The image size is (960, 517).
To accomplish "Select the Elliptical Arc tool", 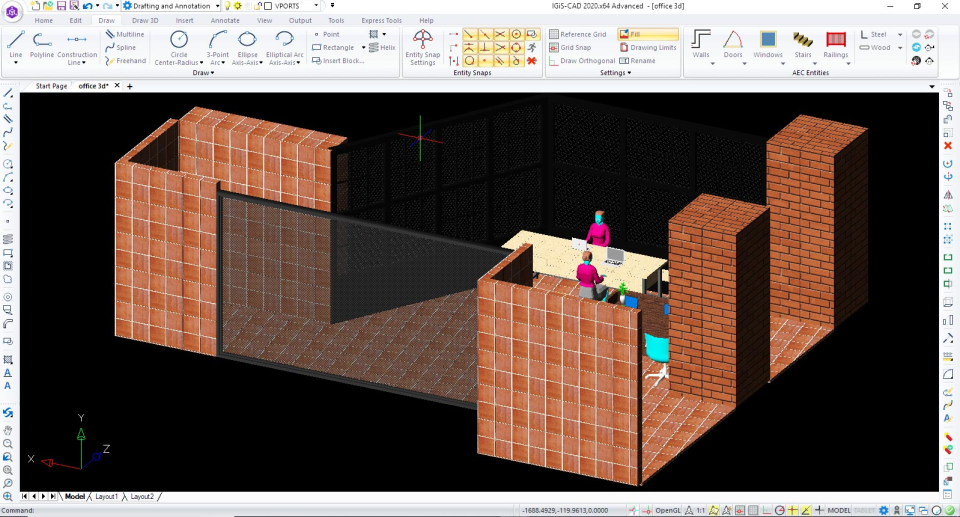I will [285, 47].
